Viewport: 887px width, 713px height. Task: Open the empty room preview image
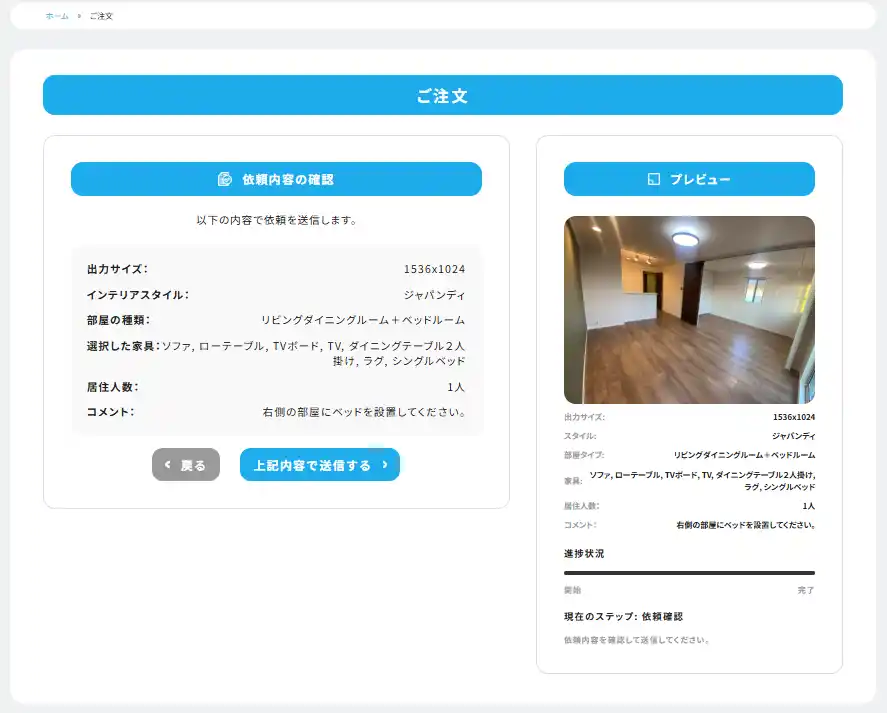(x=689, y=310)
